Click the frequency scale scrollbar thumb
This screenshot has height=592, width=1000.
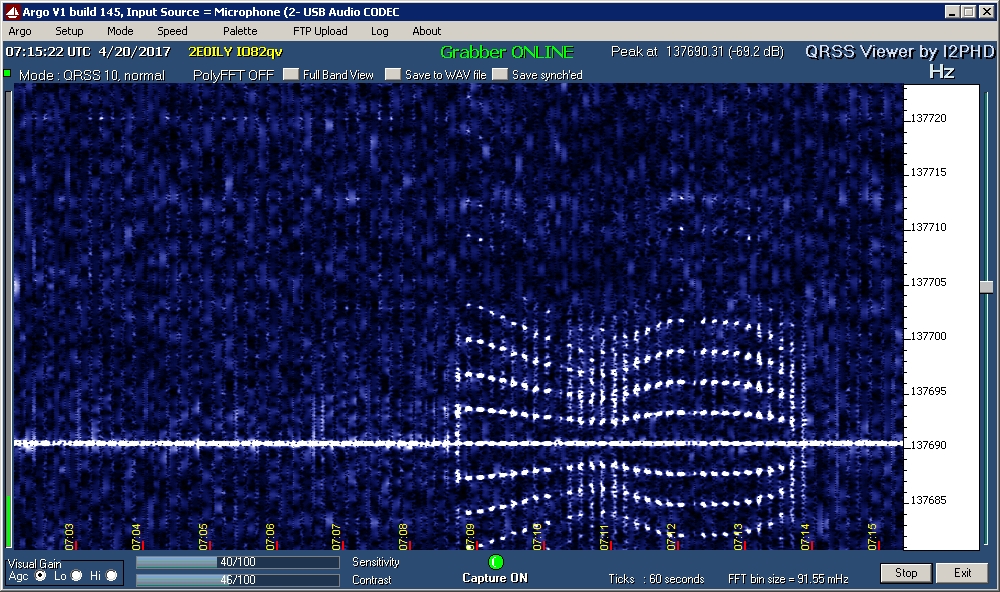987,286
